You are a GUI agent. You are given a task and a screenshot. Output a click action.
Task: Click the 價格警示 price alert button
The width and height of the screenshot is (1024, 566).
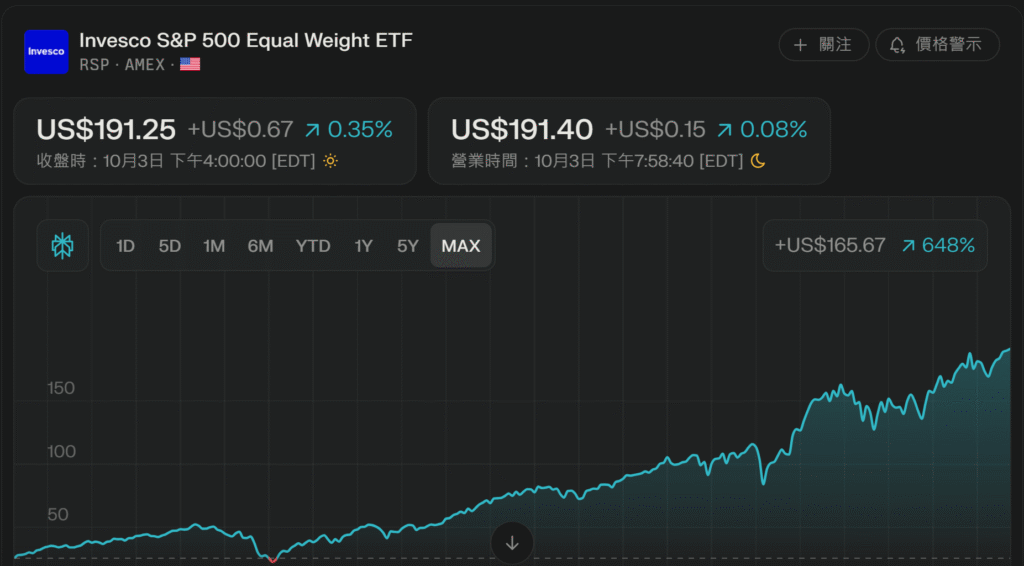[937, 45]
